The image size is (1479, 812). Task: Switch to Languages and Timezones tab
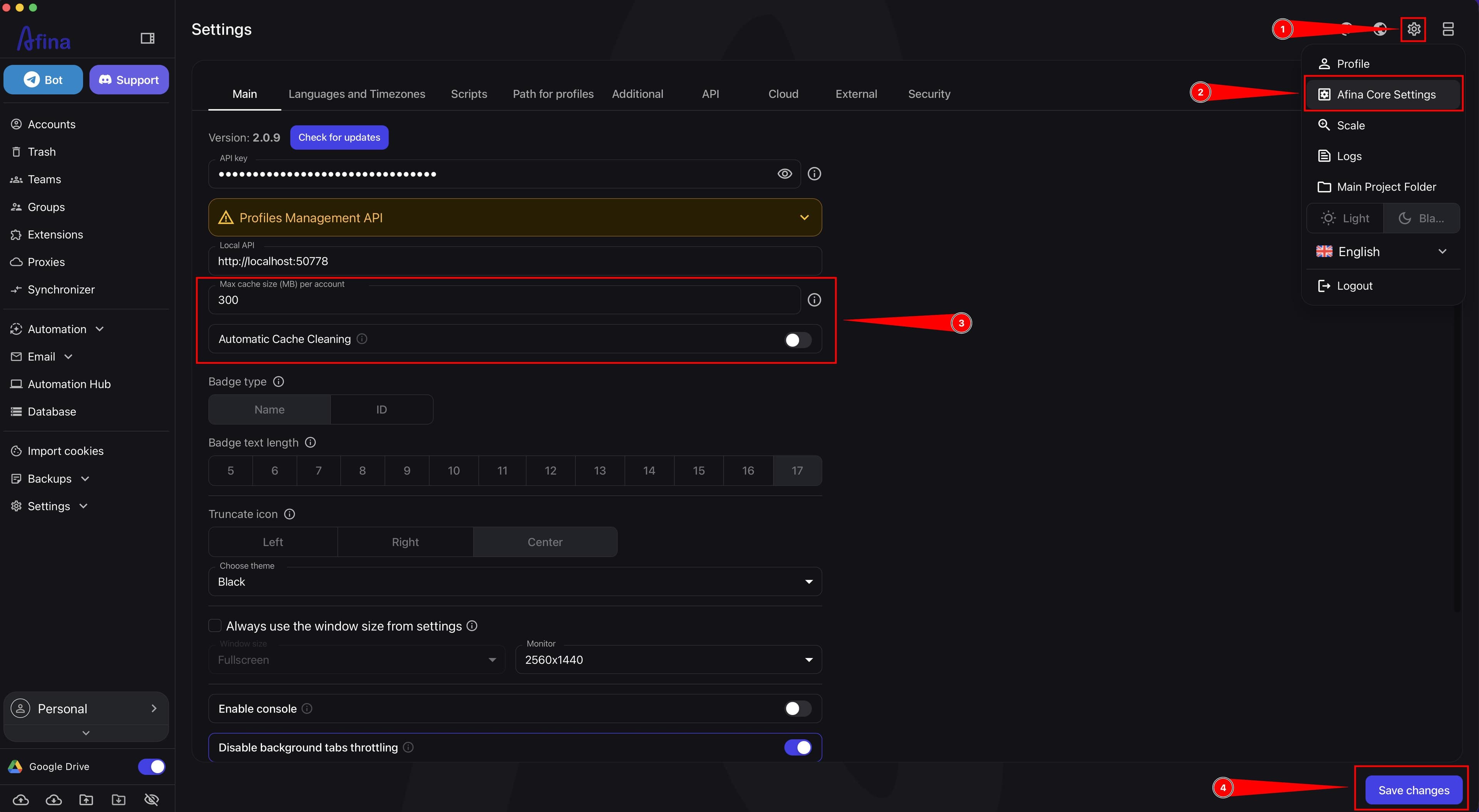357,94
